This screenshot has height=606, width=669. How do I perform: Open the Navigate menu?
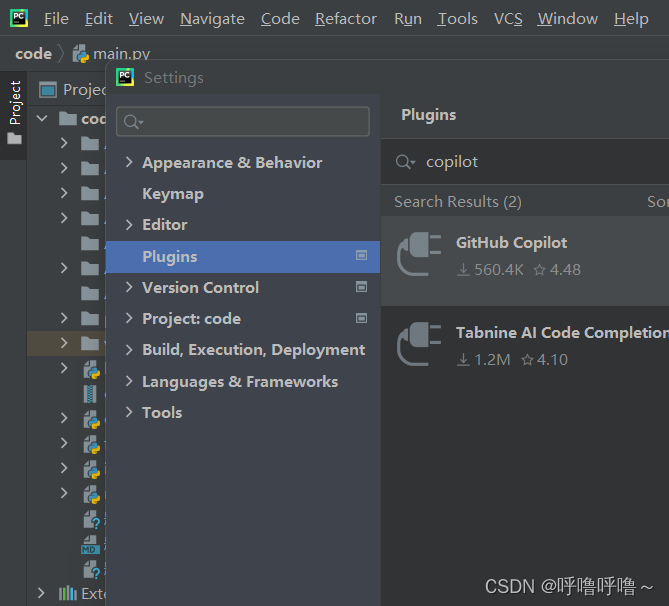point(212,19)
